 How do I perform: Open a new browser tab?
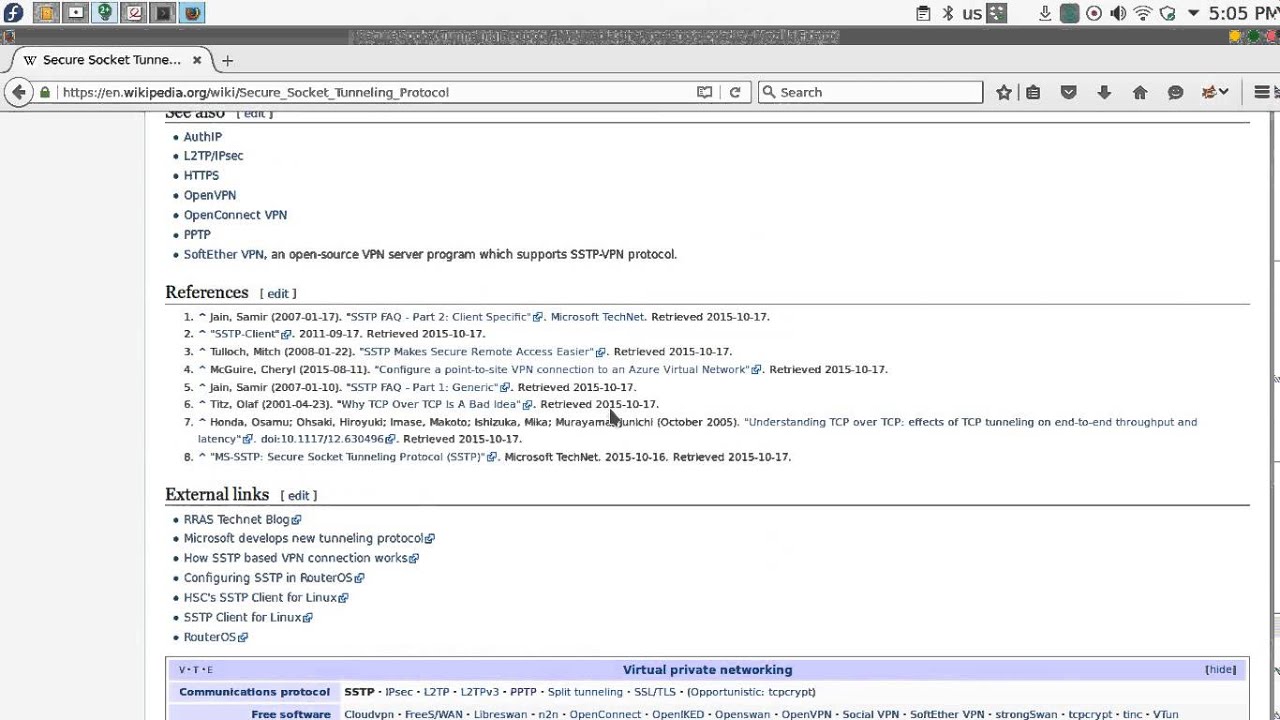[x=227, y=60]
